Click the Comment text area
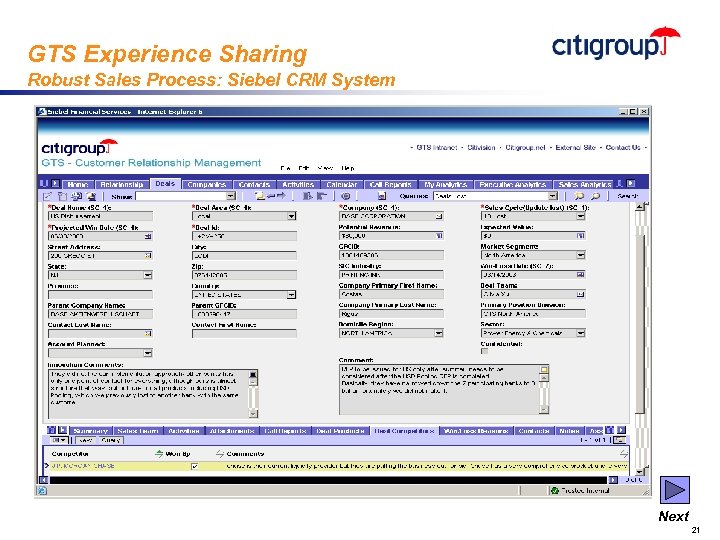The image size is (720, 540). point(439,389)
